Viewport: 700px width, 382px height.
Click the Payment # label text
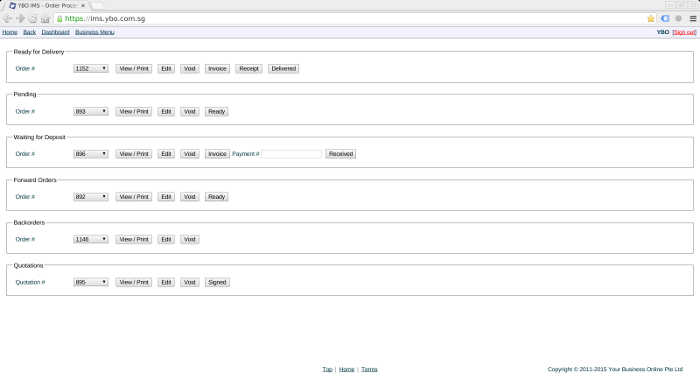[246, 154]
